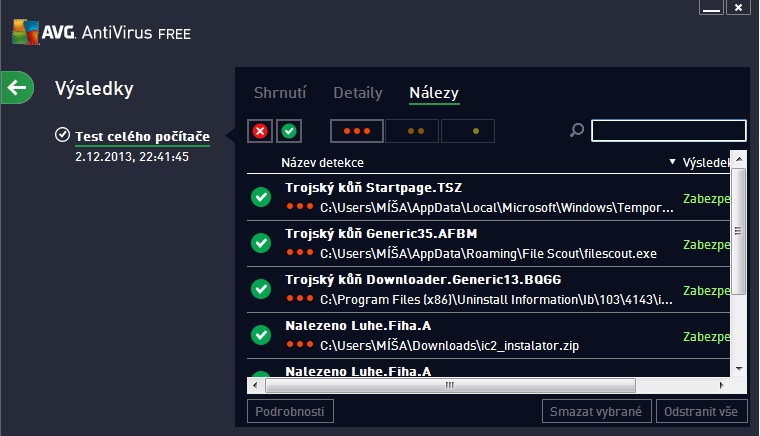
Task: Minimize the AVG window
Action: click(711, 7)
